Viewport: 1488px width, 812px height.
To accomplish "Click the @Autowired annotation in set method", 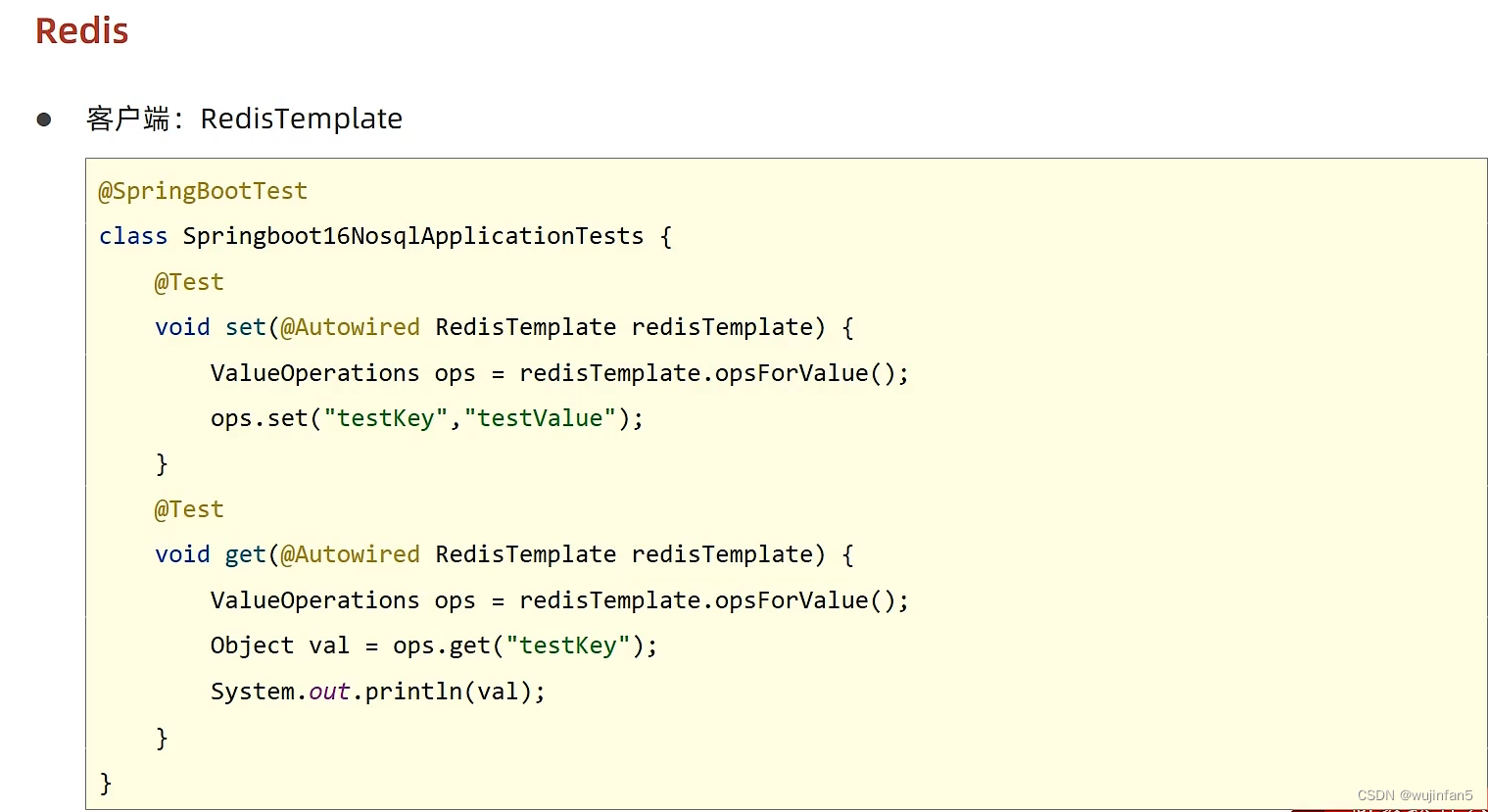I will click(x=351, y=326).
